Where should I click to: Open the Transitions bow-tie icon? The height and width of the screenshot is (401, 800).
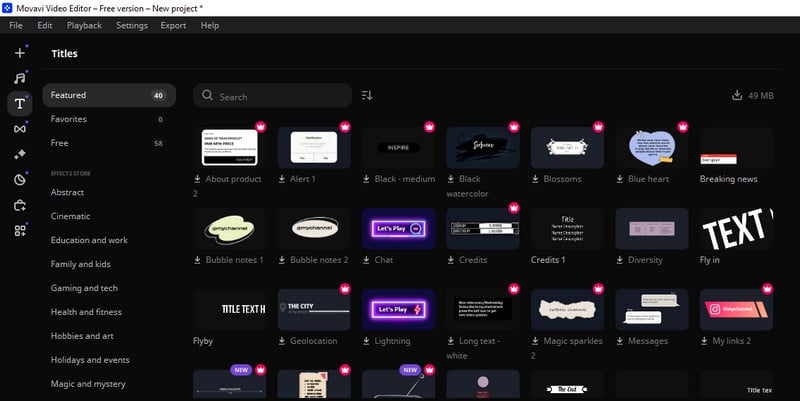pos(20,129)
